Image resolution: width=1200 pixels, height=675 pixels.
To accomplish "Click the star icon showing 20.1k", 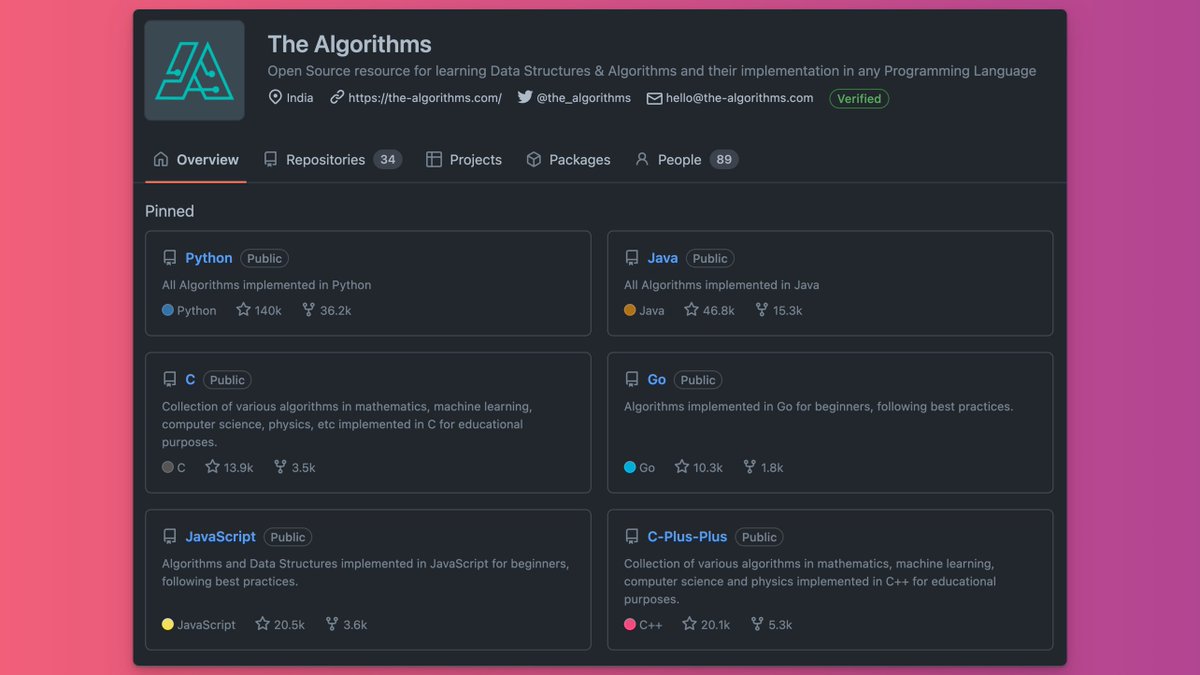I will 689,624.
